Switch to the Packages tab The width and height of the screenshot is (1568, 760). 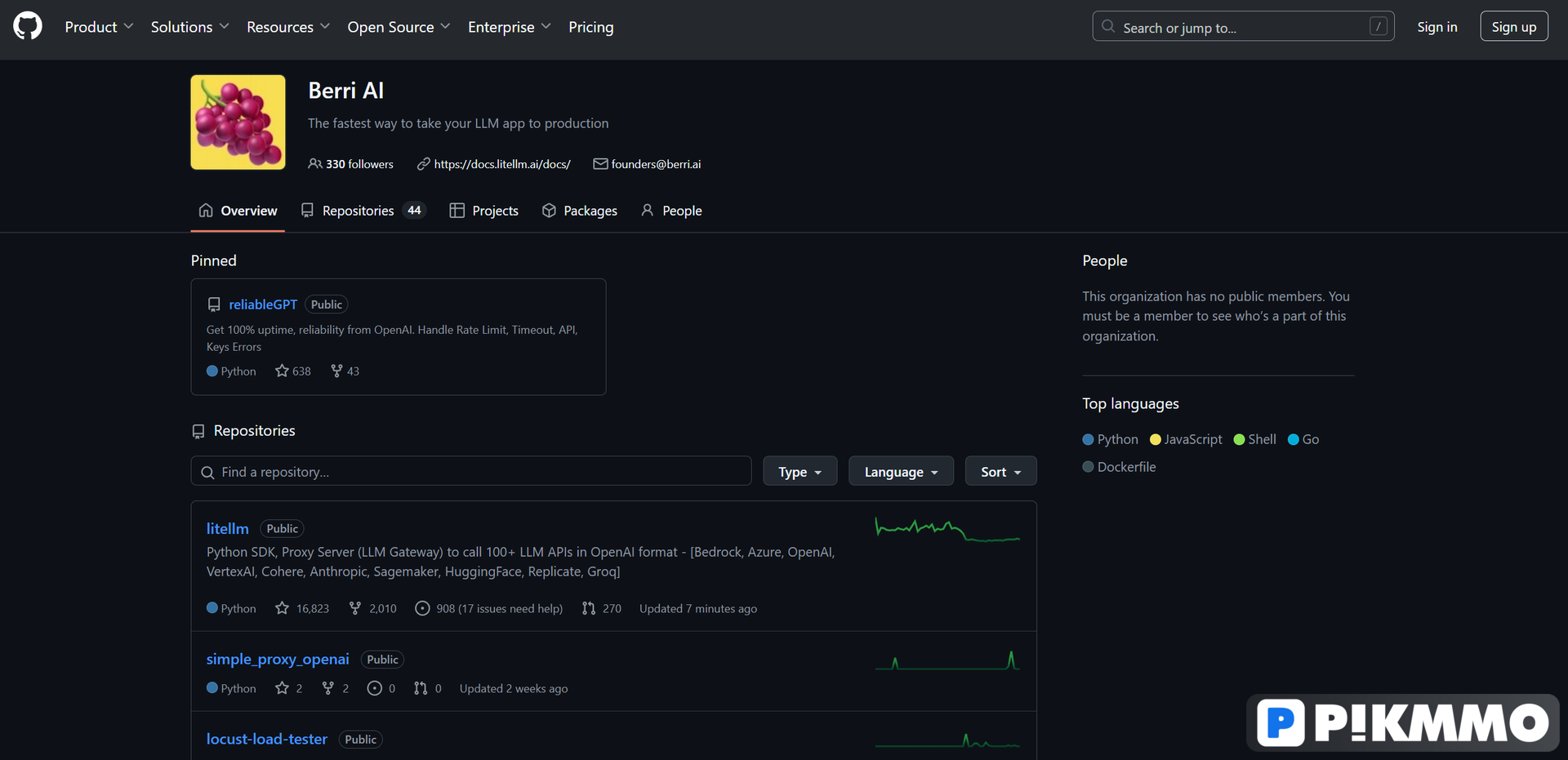click(x=580, y=211)
